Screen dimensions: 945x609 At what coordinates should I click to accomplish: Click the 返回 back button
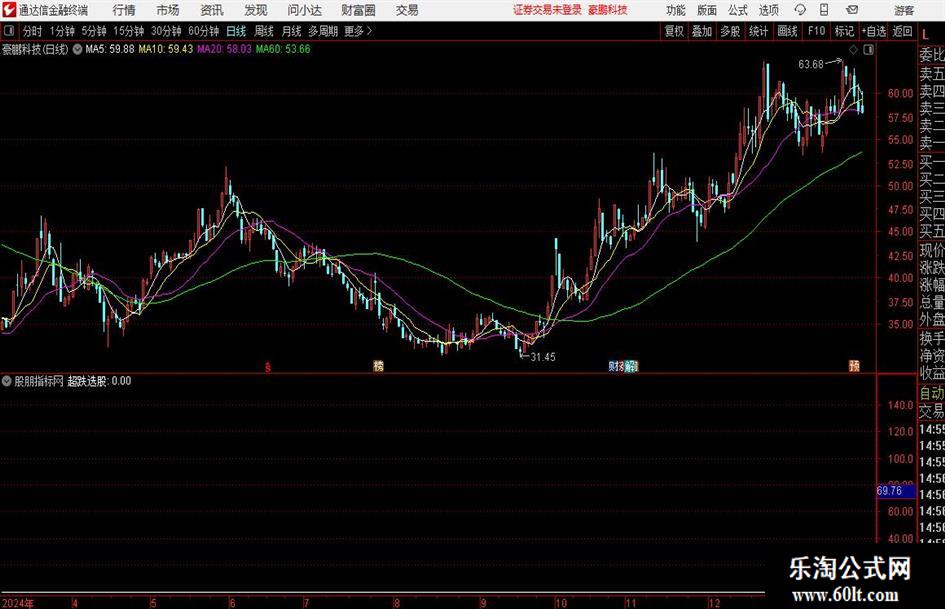tap(902, 31)
